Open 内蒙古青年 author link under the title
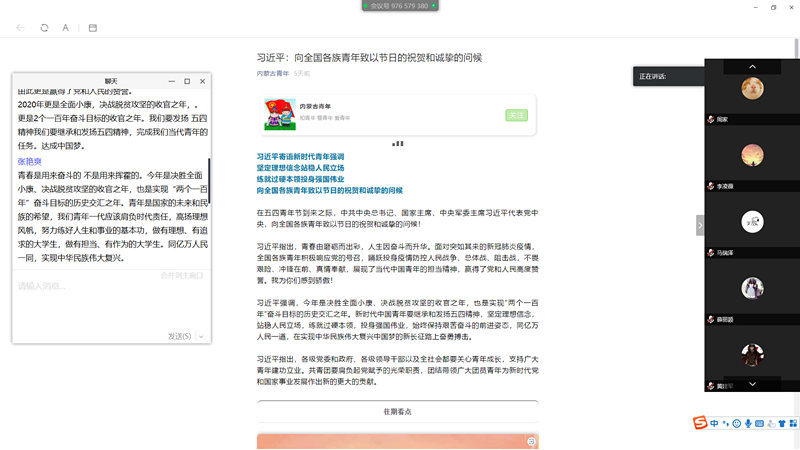This screenshot has height=450, width=800. click(x=272, y=73)
